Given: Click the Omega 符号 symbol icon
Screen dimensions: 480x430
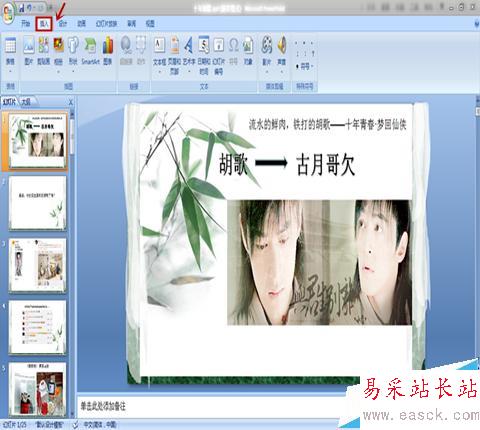Looking at the screenshot, I should tap(234, 51).
